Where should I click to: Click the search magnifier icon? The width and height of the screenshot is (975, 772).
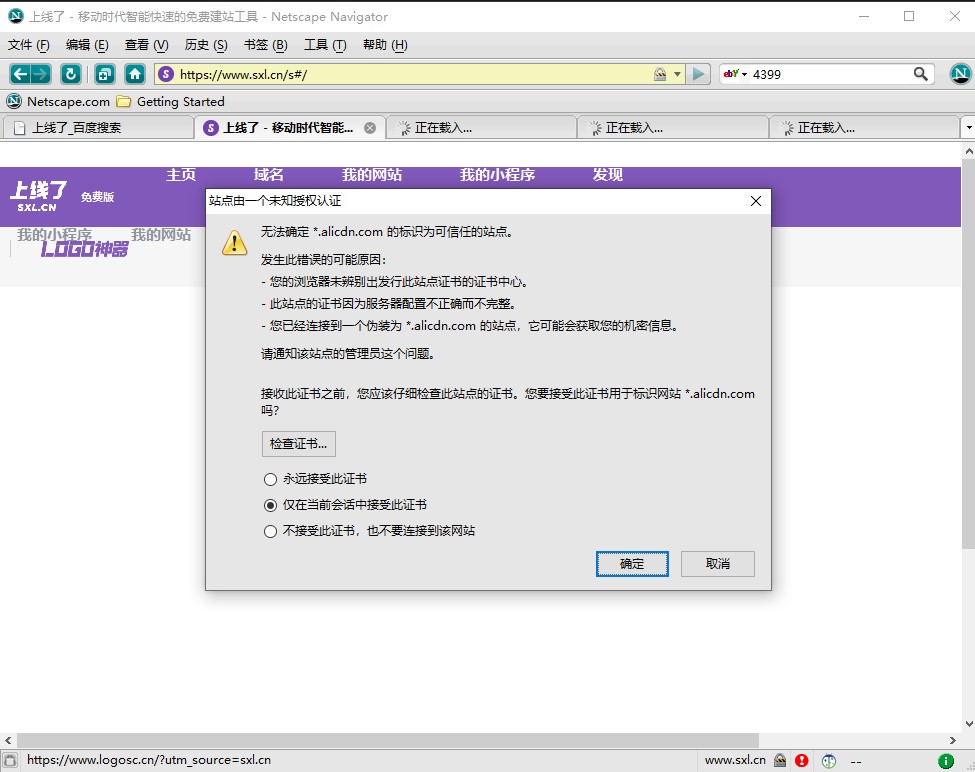click(921, 74)
